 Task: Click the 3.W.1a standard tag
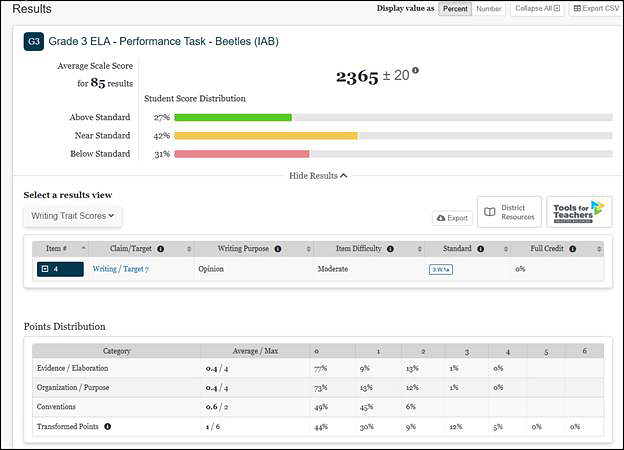coord(441,270)
